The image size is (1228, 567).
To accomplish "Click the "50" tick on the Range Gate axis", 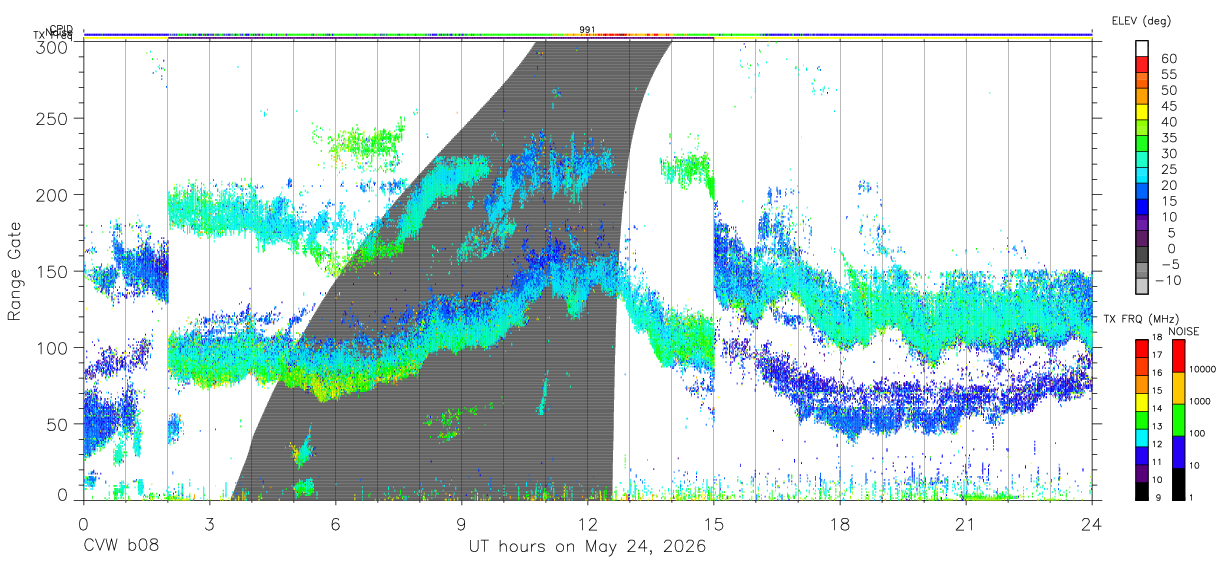I will click(x=56, y=424).
